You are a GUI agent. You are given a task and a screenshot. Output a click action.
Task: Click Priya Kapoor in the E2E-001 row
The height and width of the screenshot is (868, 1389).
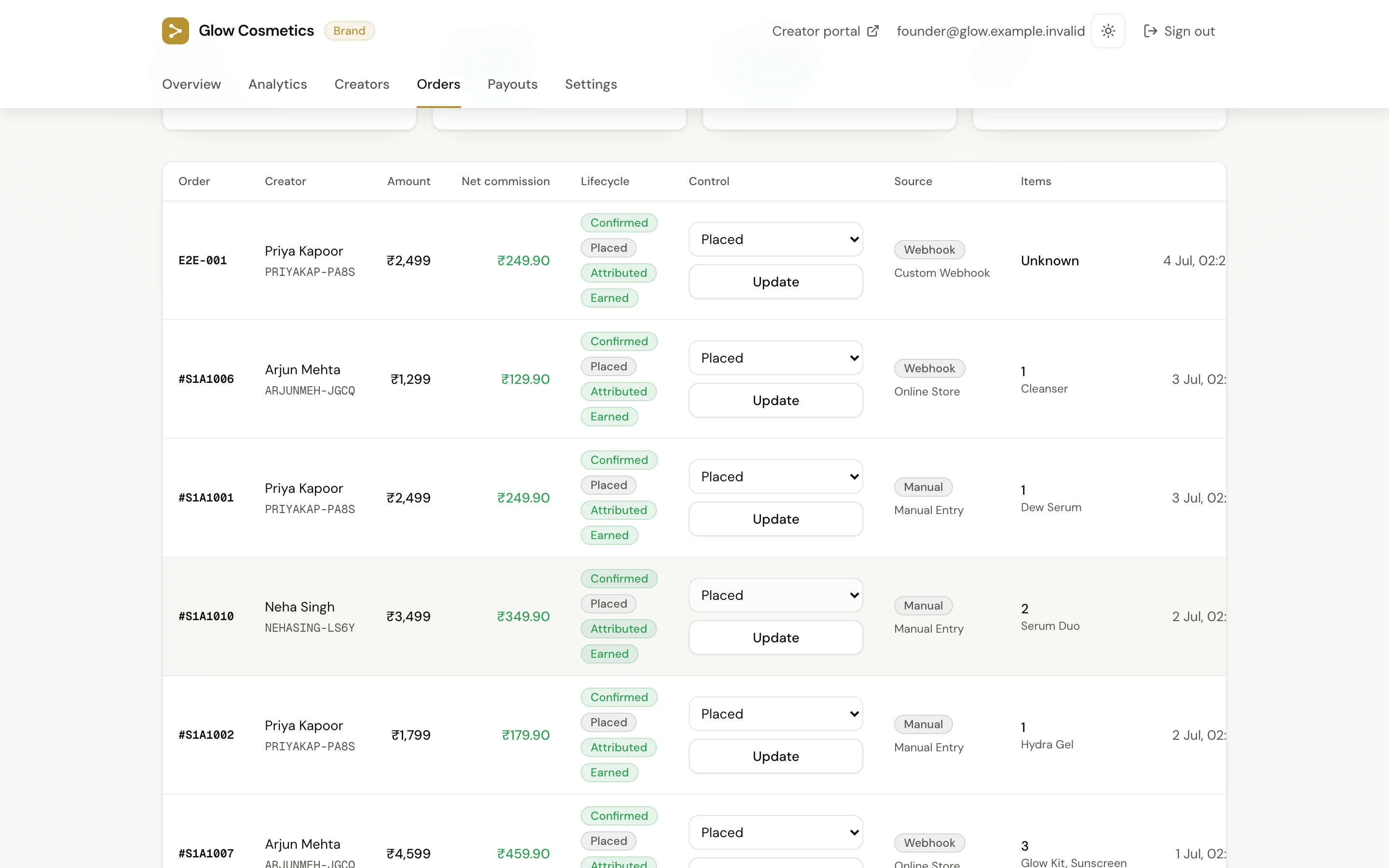point(304,251)
